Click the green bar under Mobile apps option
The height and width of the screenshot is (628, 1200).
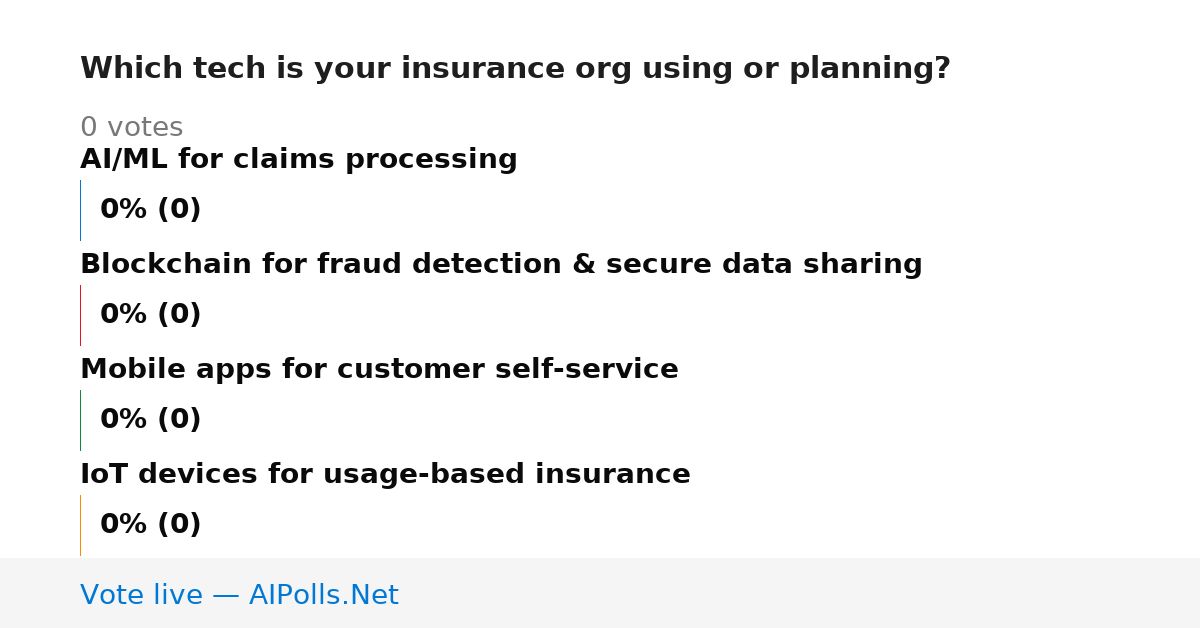coord(80,420)
